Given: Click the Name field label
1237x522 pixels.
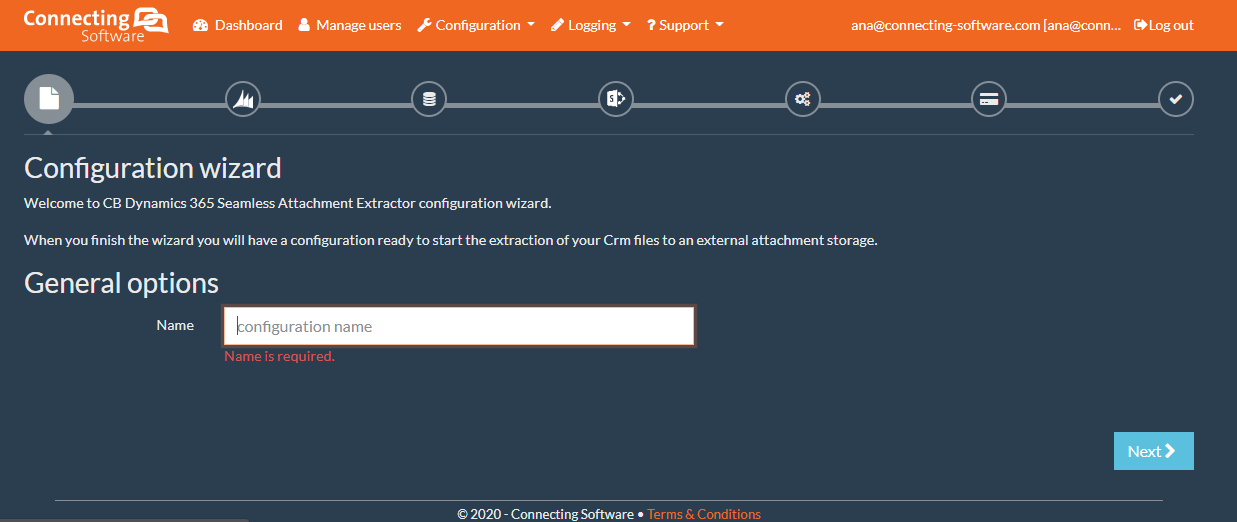Looking at the screenshot, I should coord(175,325).
